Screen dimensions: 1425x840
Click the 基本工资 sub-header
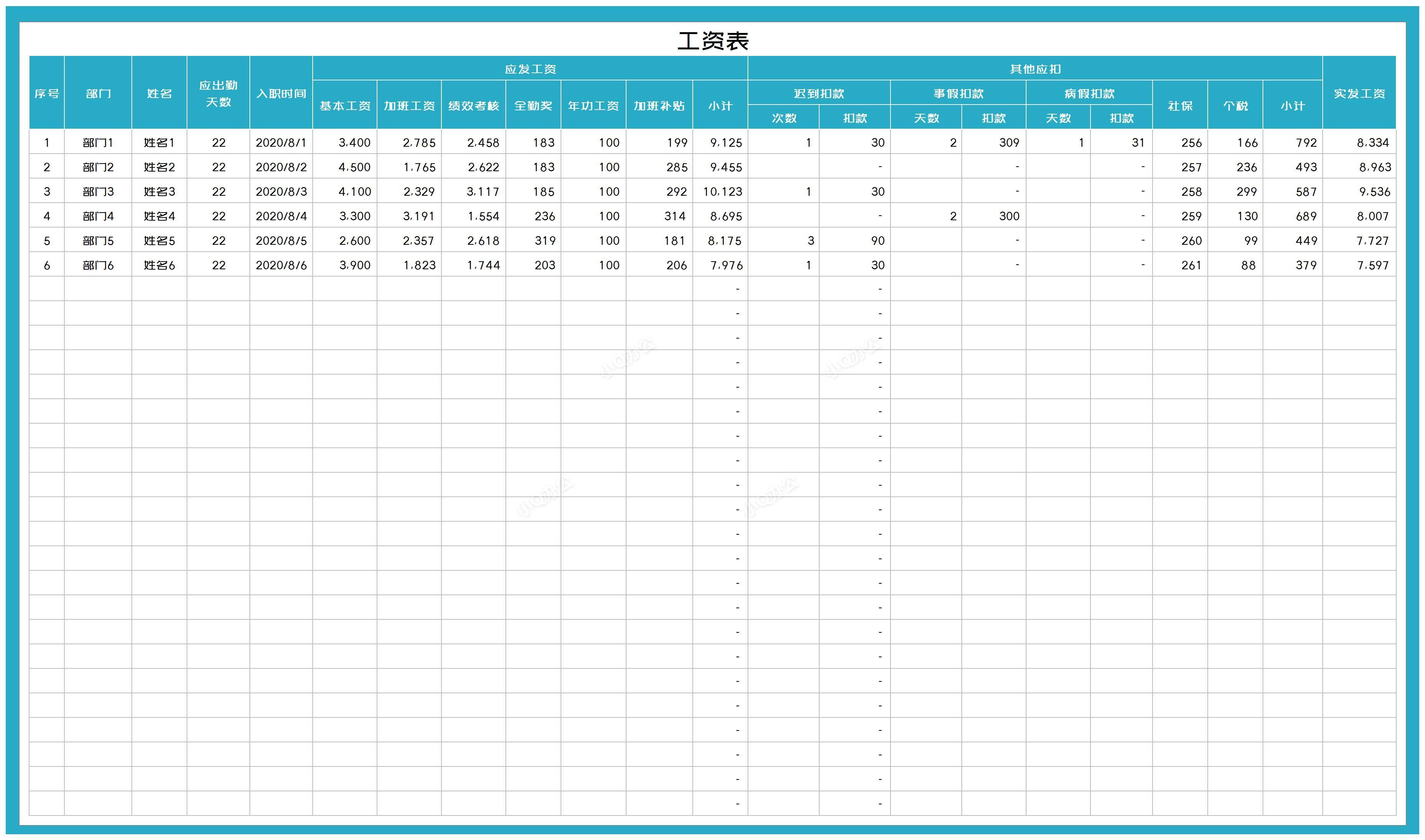pyautogui.click(x=345, y=106)
